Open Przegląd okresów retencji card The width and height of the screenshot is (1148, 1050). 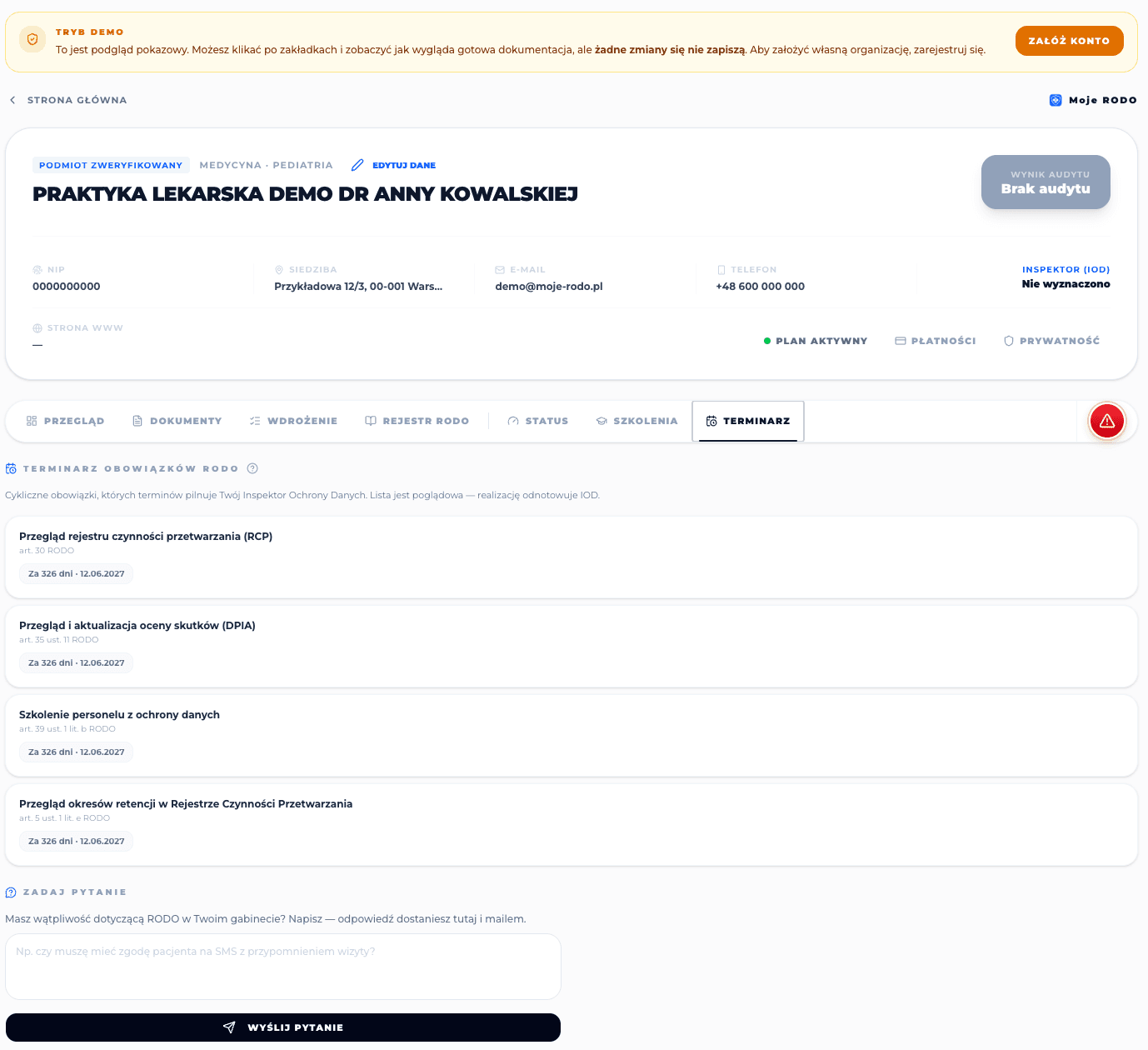point(572,825)
